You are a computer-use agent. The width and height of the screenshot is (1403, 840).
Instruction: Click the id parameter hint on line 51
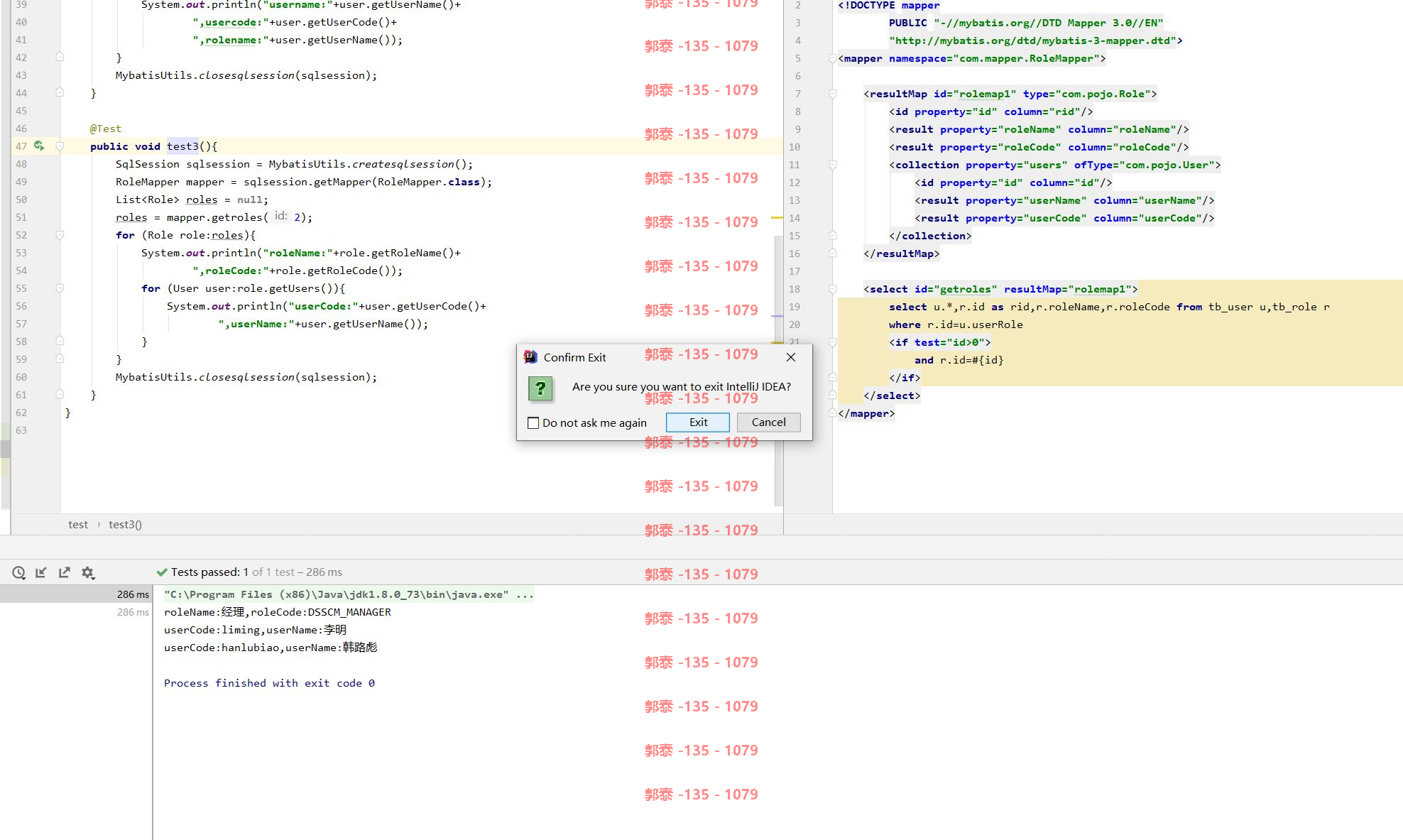pos(281,217)
